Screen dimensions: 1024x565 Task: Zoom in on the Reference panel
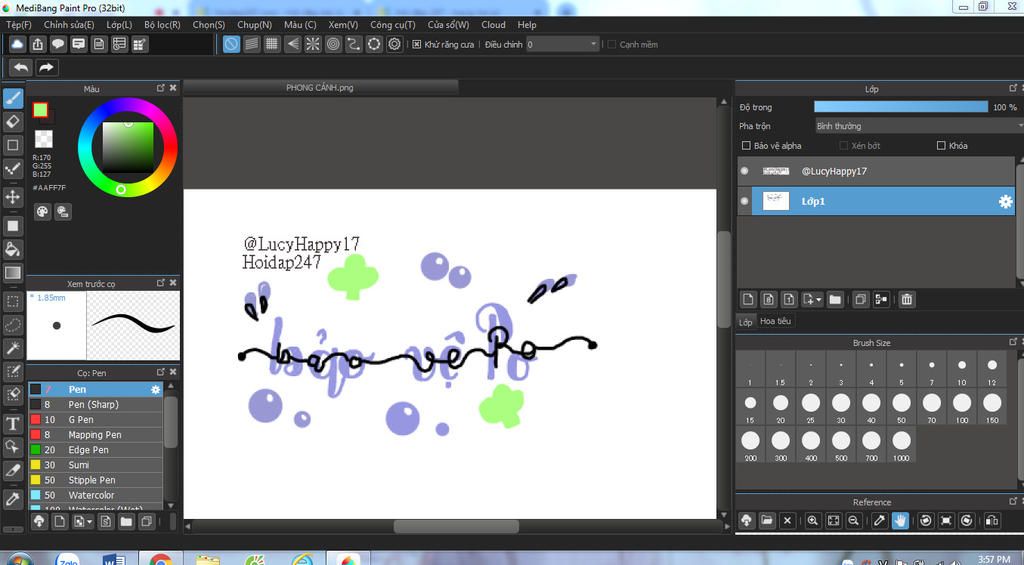pyautogui.click(x=812, y=521)
